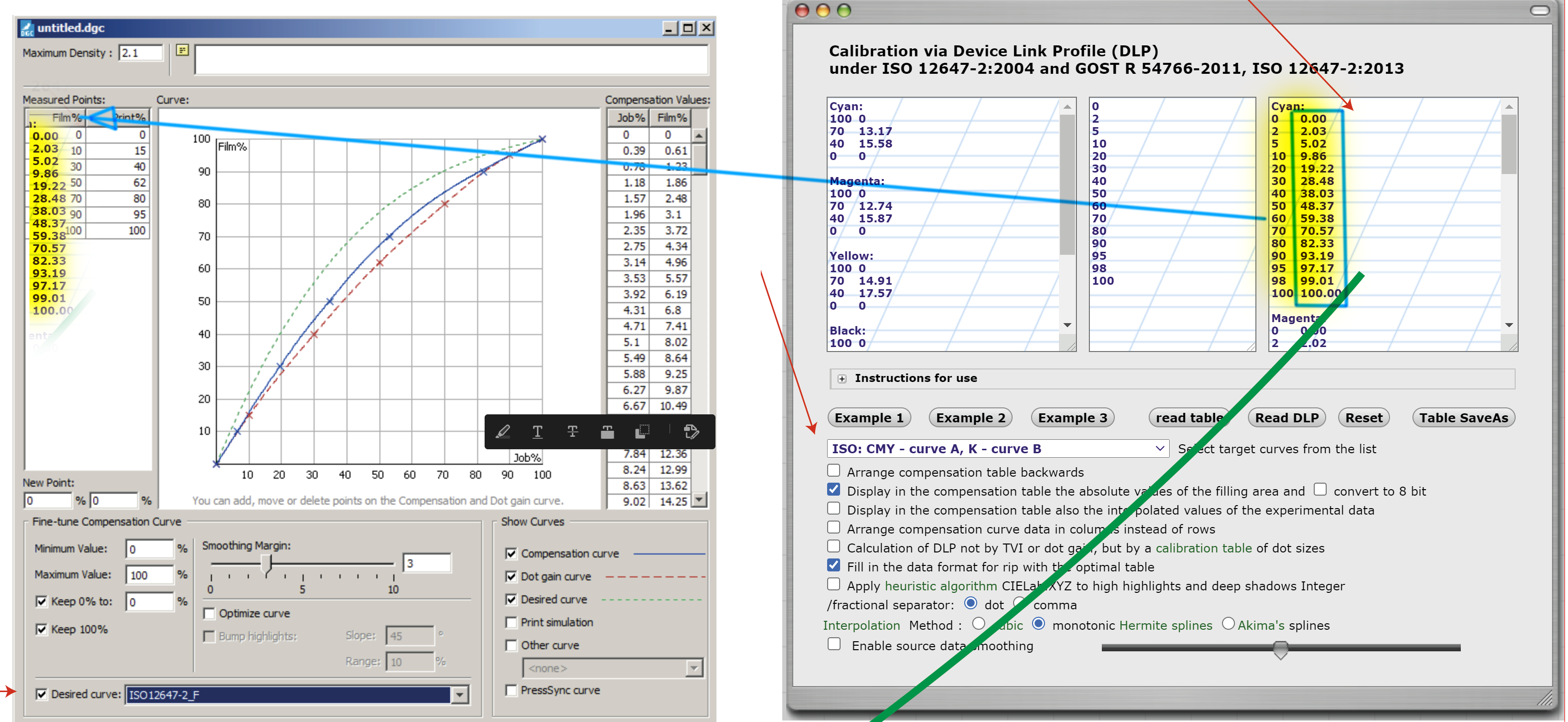The image size is (1568, 722).
Task: Click the text box icon in toolbar
Action: (607, 432)
